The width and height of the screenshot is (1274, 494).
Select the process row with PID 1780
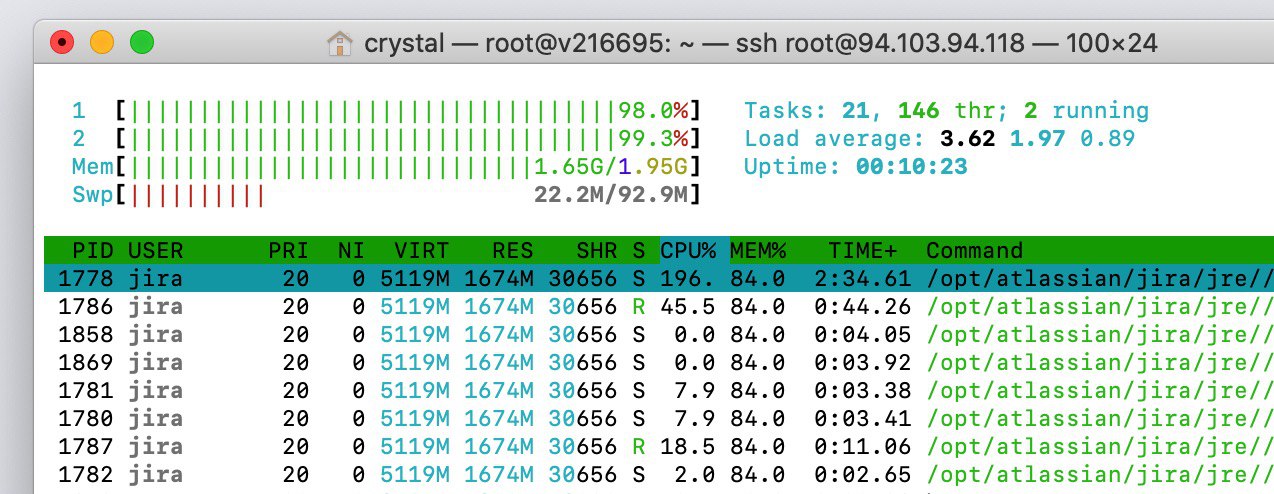(659, 418)
